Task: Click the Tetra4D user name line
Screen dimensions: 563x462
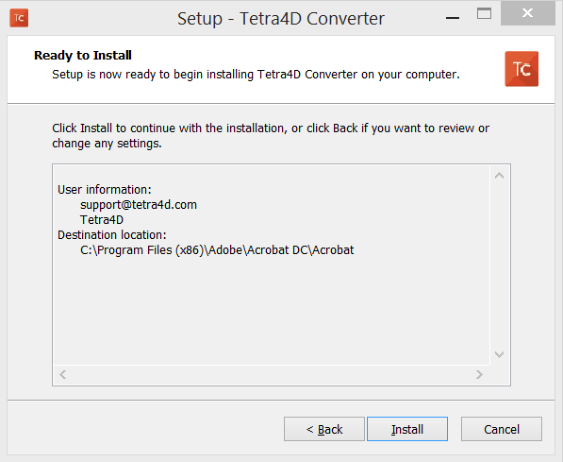Action: click(102, 220)
